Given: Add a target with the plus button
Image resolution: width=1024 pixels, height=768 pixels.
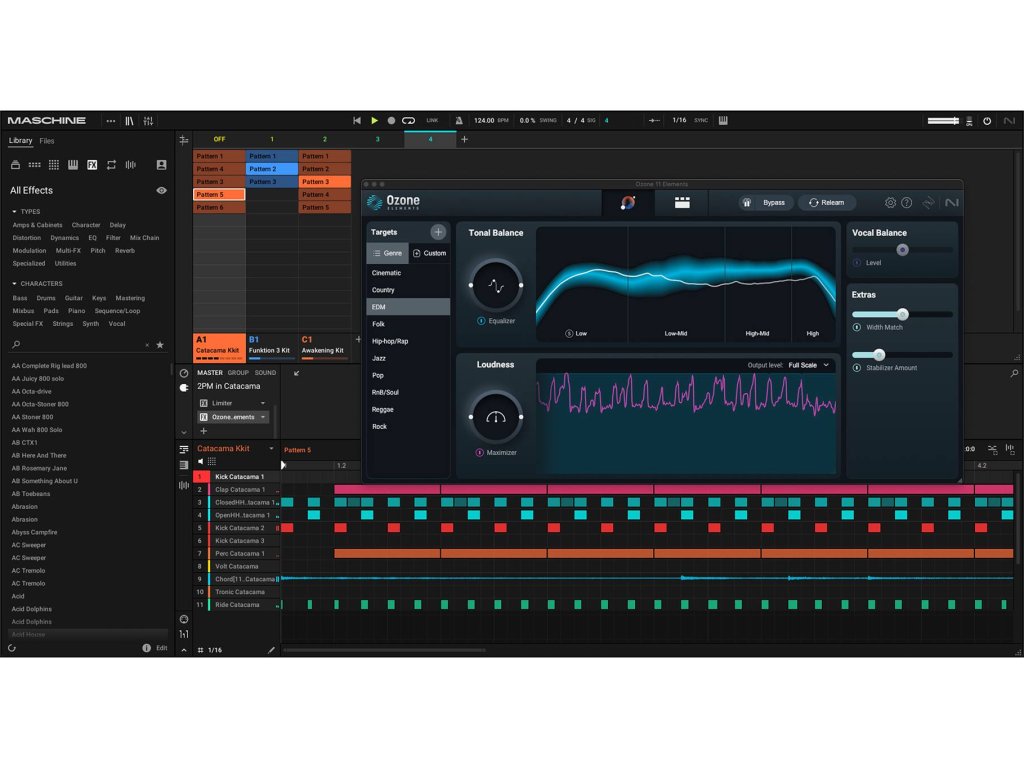Looking at the screenshot, I should (438, 232).
